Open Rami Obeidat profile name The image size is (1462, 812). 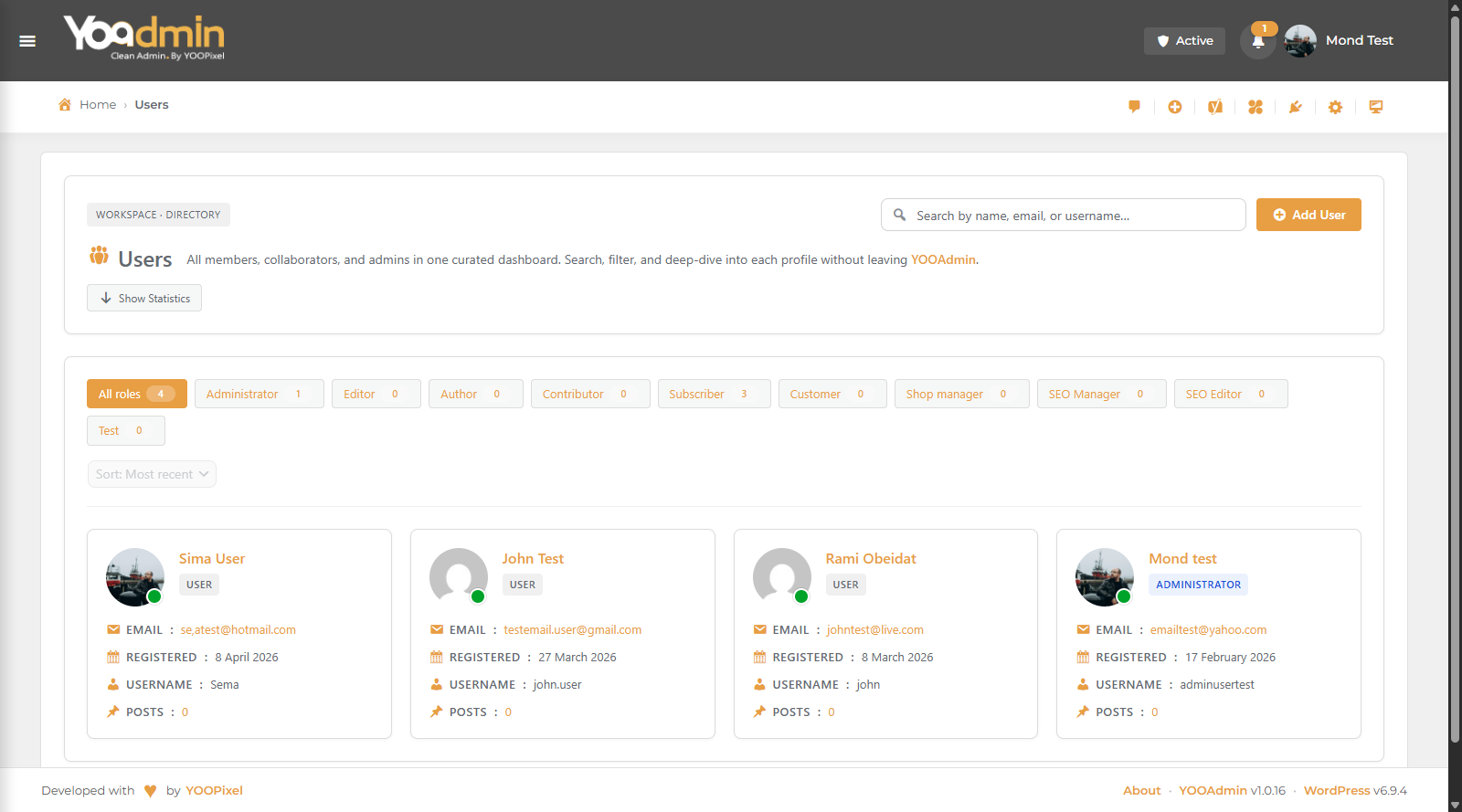[x=871, y=558]
